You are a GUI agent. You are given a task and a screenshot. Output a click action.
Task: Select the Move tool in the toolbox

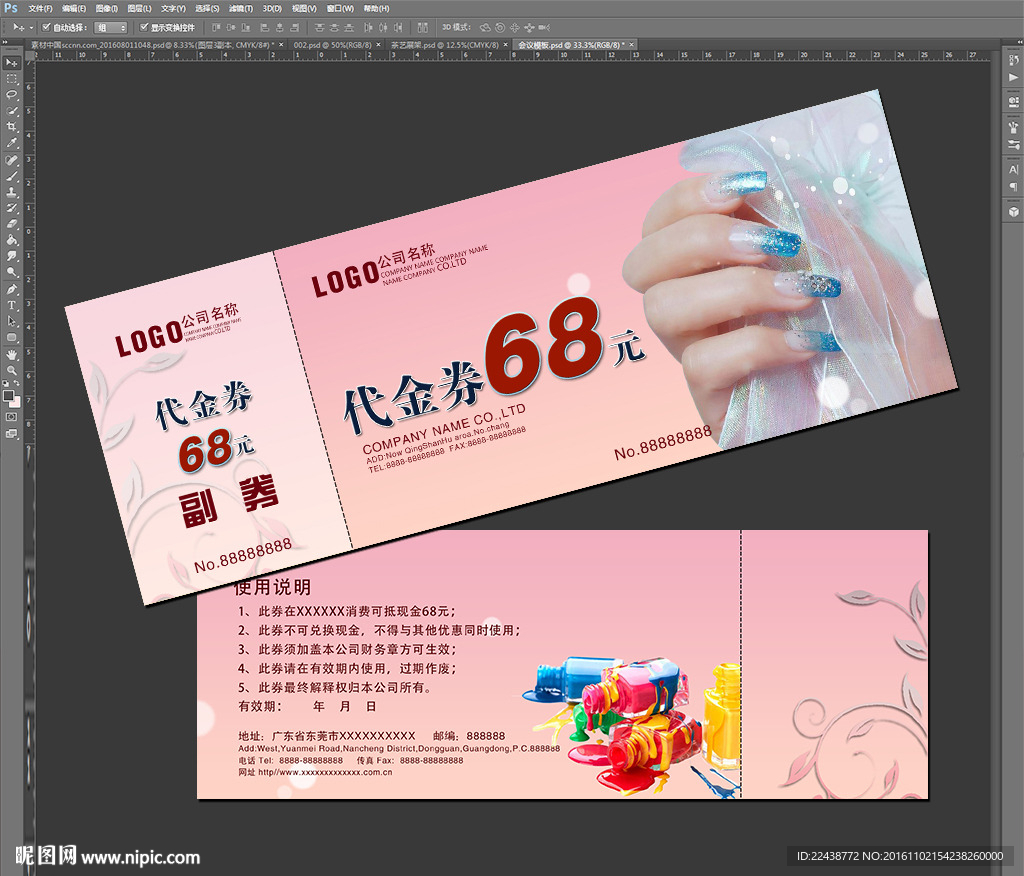12,63
